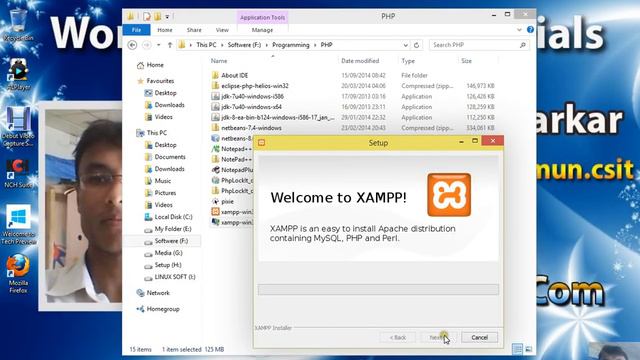Image resolution: width=640 pixels, height=360 pixels.
Task: Click Cancel button in Setup
Action: point(479,337)
